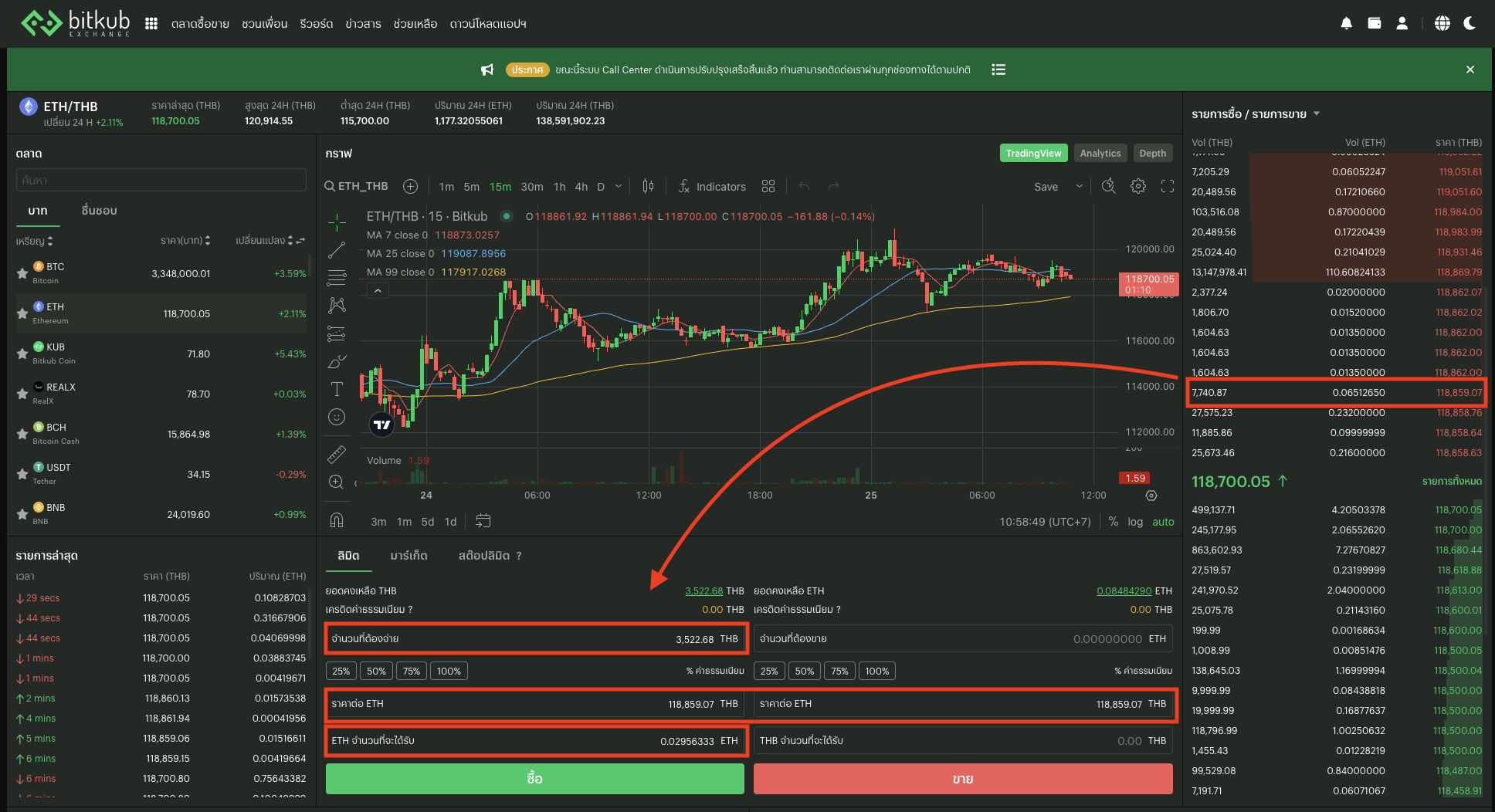Toggle auto scale on chart

point(1163,522)
